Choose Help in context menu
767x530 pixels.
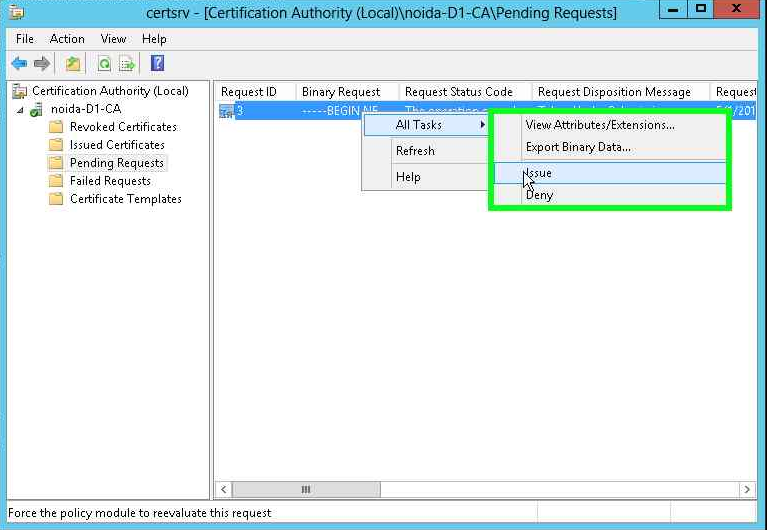(426, 177)
